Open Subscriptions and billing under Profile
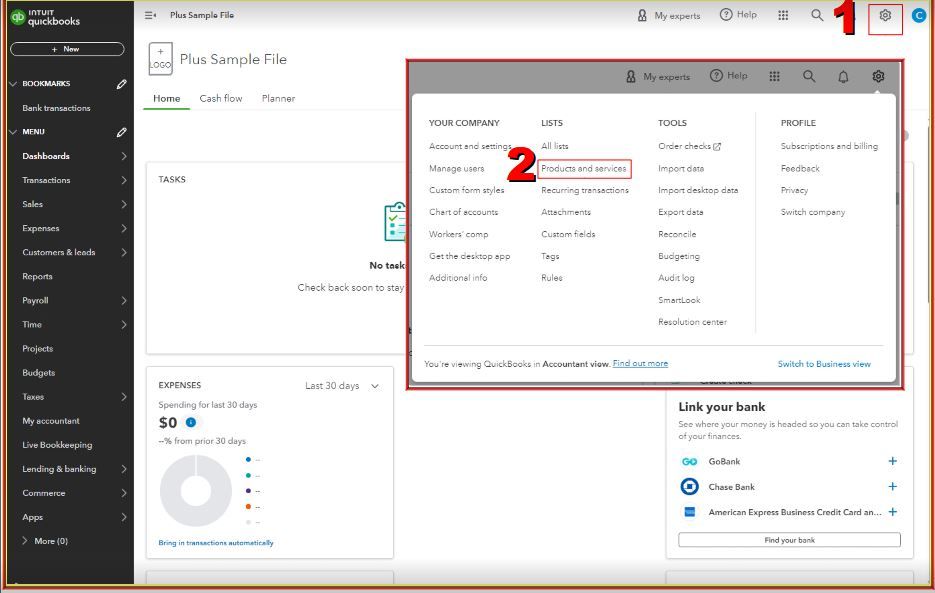The width and height of the screenshot is (935, 593). tap(829, 146)
